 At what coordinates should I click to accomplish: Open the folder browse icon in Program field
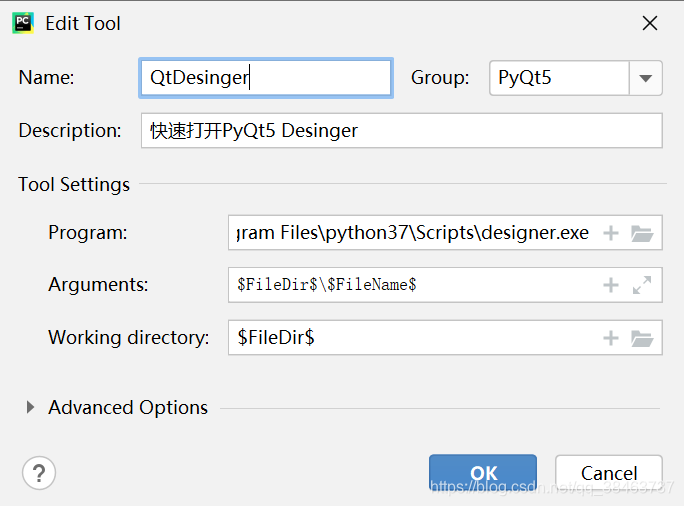tap(642, 233)
